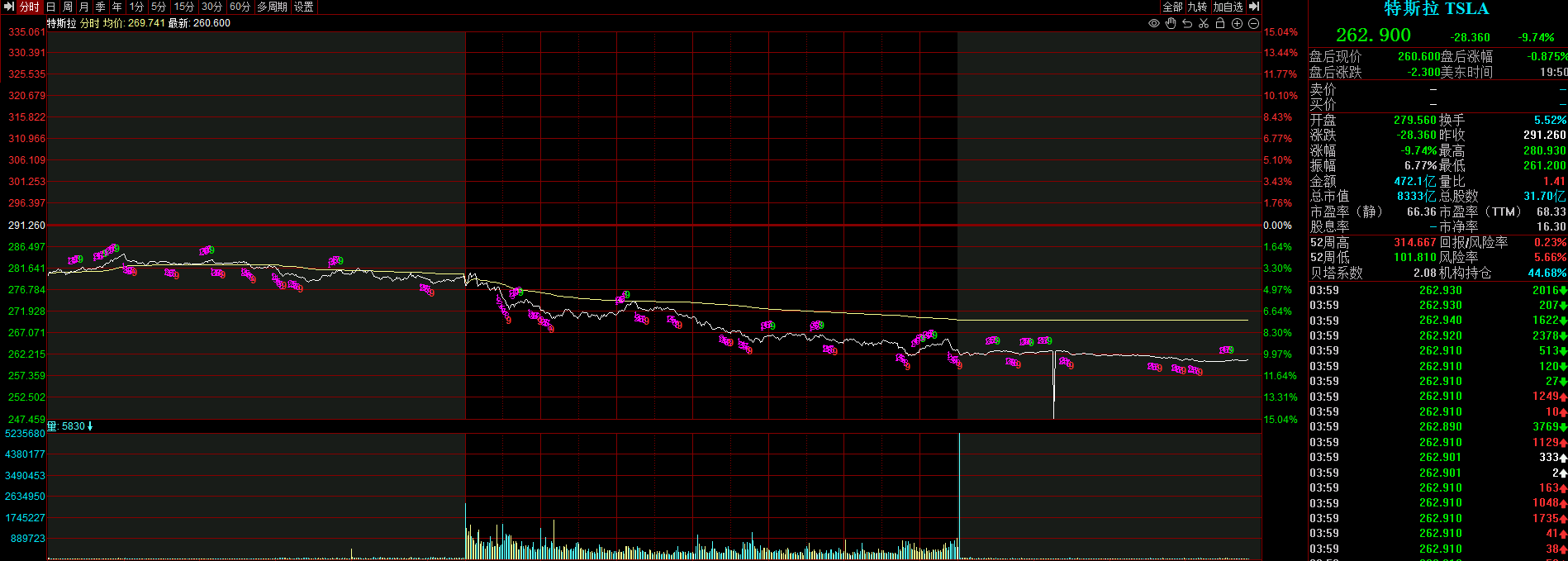This screenshot has height=561, width=1568.
Task: Click the tick row priced 262.890
Action: click(1437, 427)
